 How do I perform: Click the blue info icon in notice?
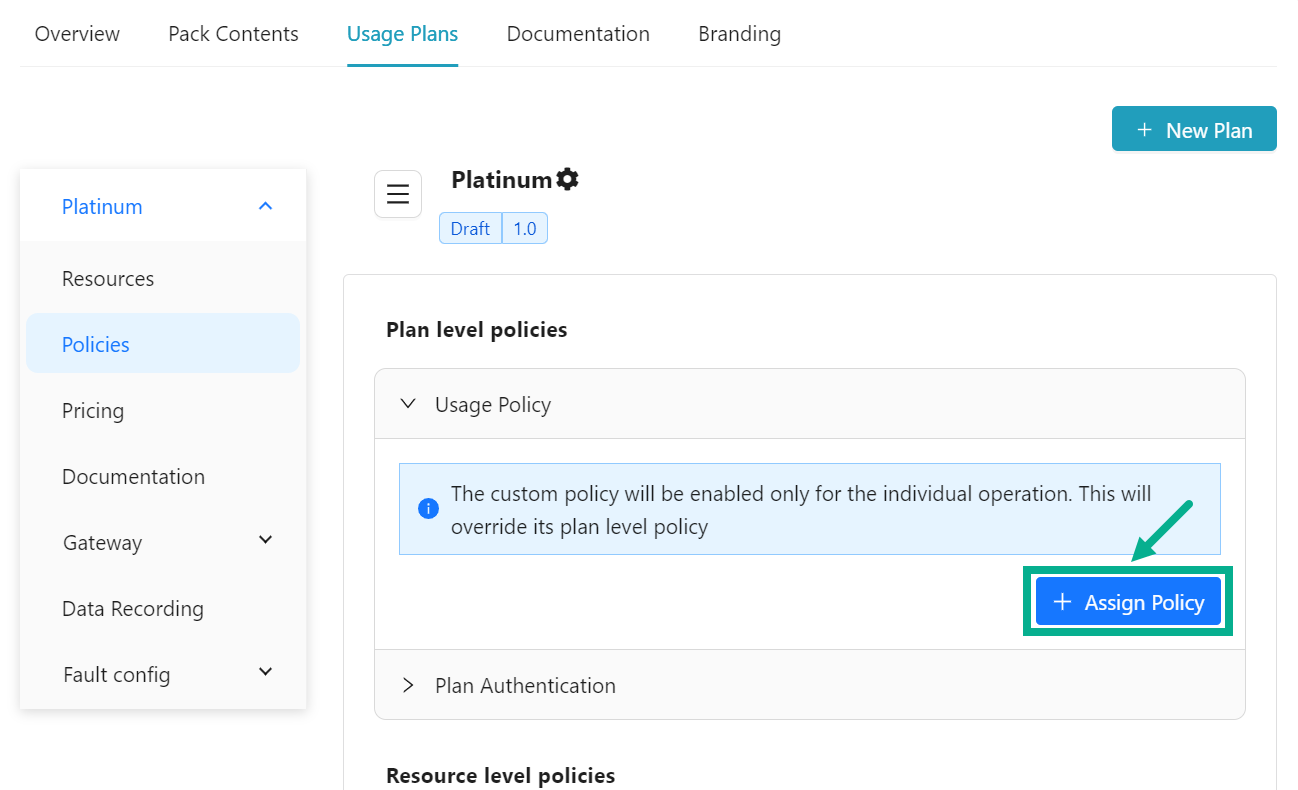point(428,509)
